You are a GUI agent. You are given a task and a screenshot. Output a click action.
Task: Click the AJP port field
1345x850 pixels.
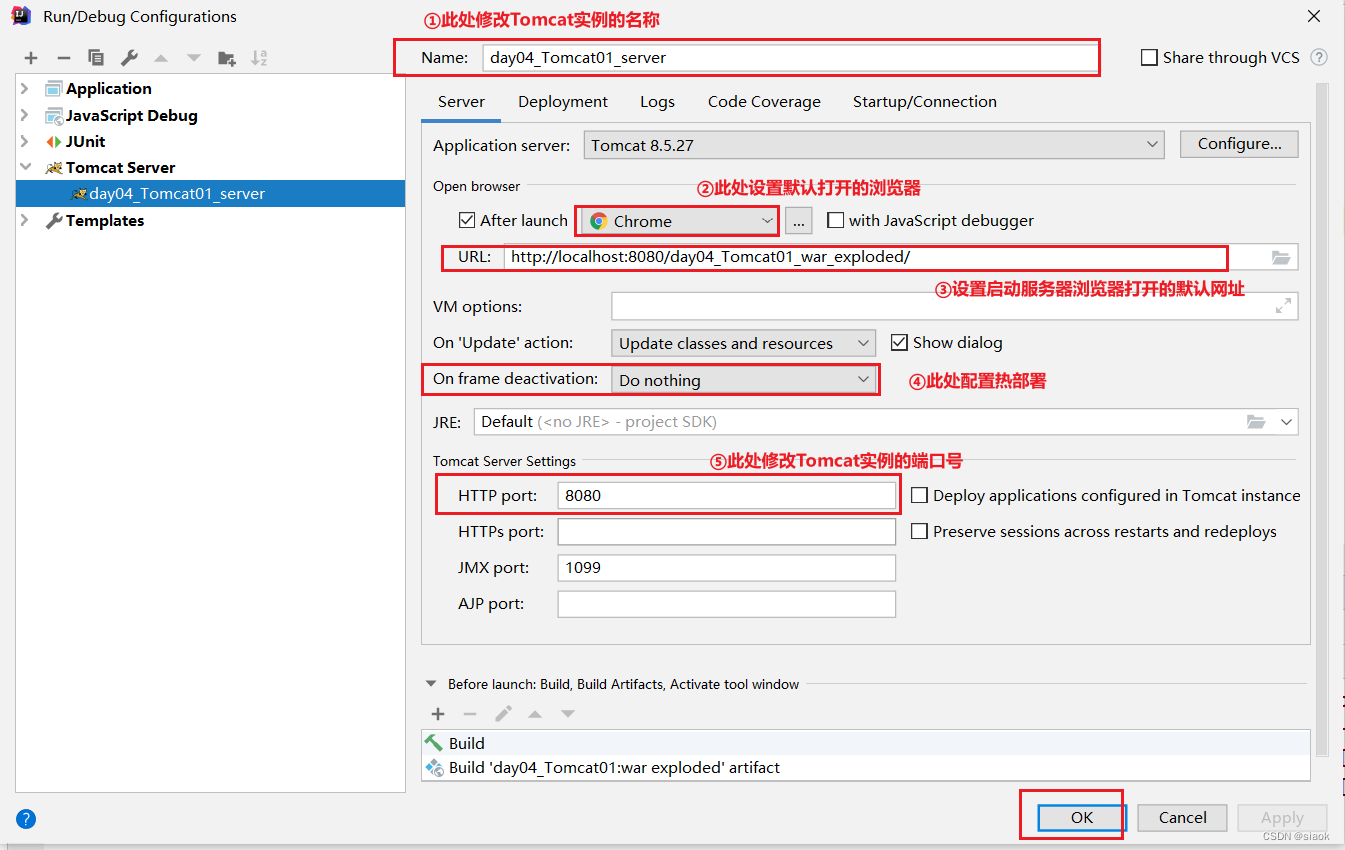coord(727,604)
